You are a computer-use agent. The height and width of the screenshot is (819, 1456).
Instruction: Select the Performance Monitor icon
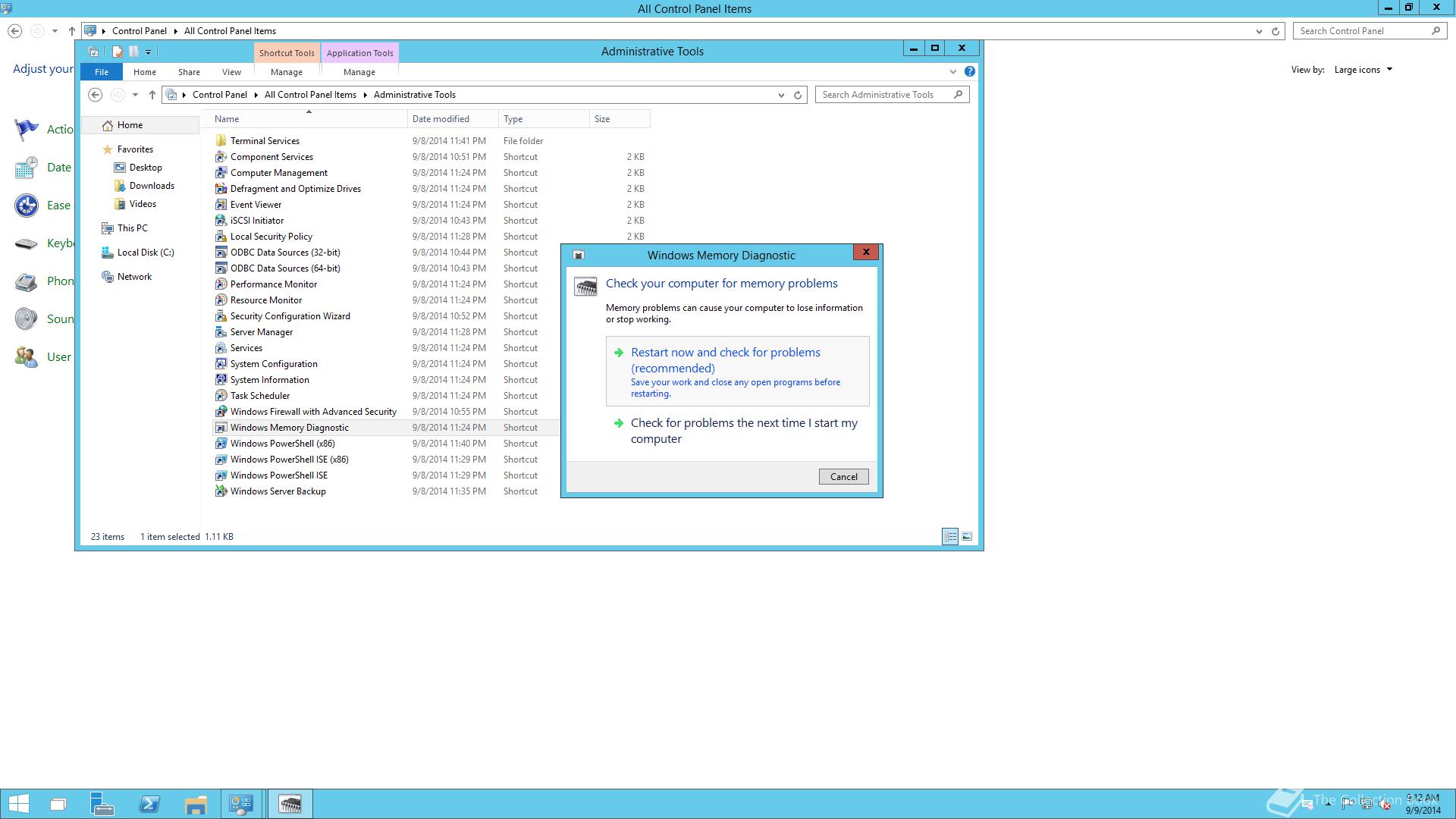(x=221, y=284)
